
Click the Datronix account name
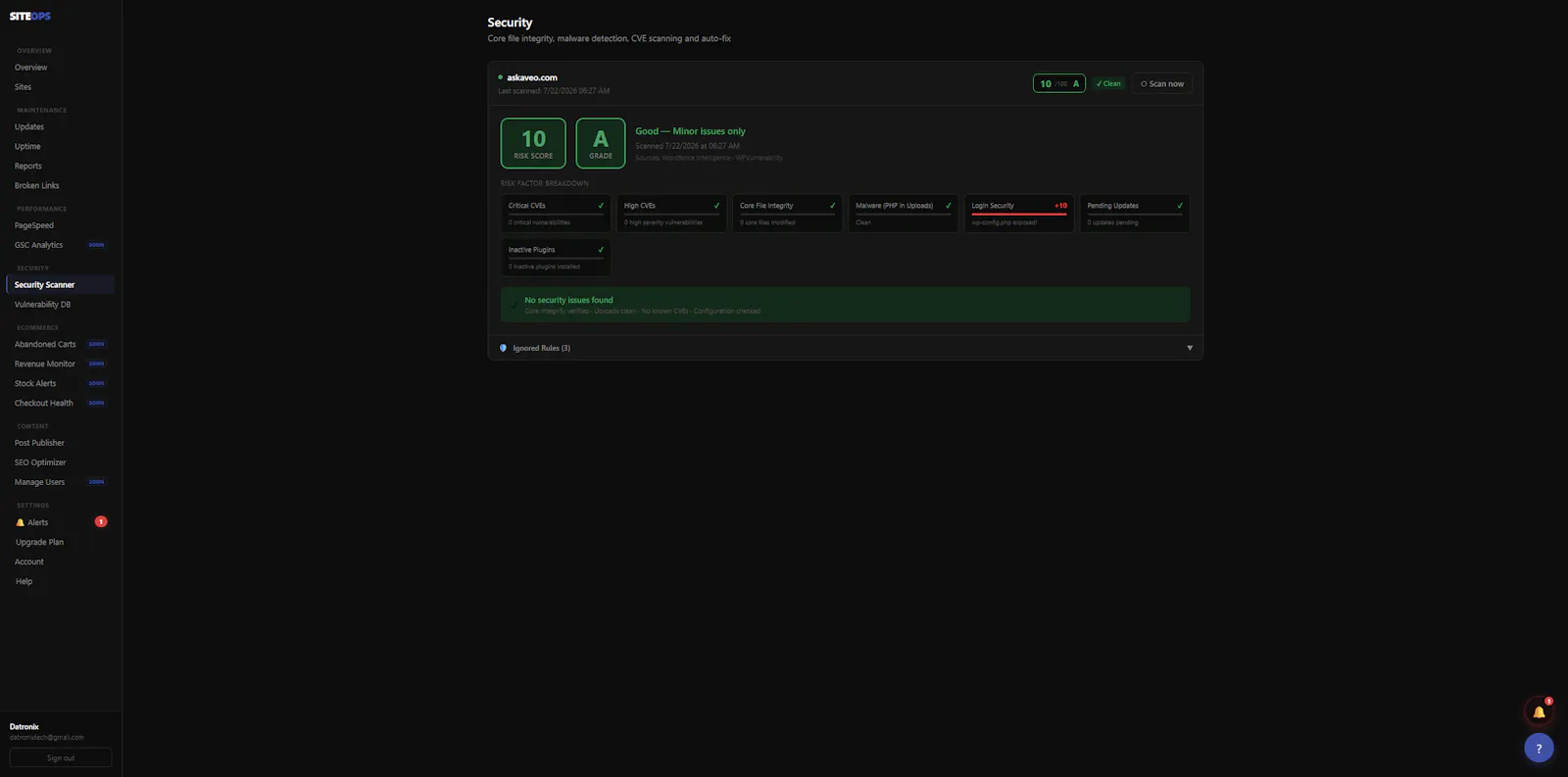pyautogui.click(x=24, y=727)
